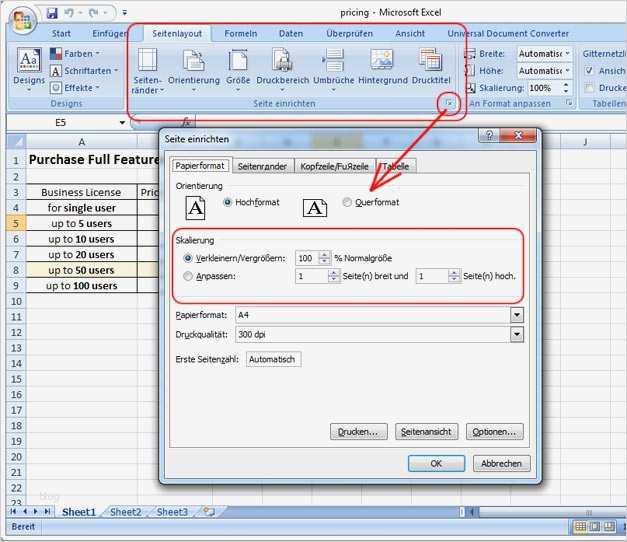Toggle Gitternetzlinien Drucken checkbox
627x542 pixels.
(589, 88)
